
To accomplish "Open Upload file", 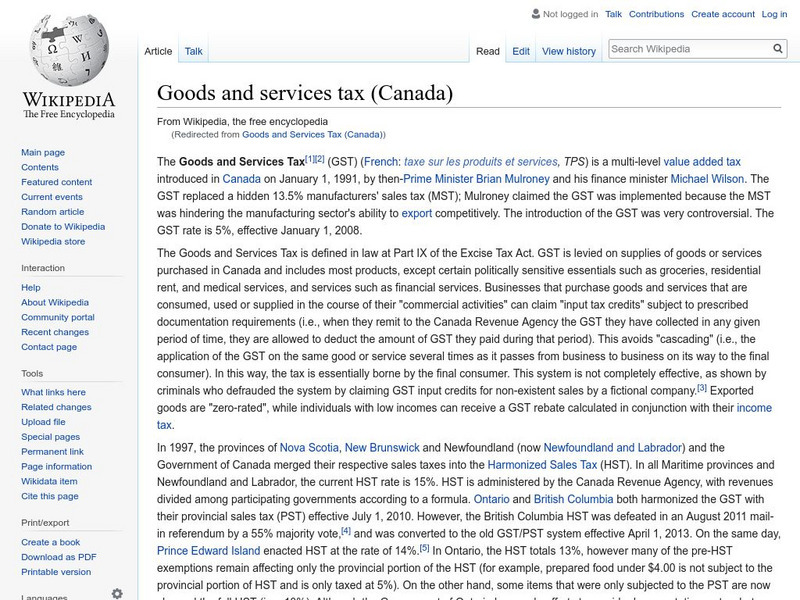I will point(43,421).
